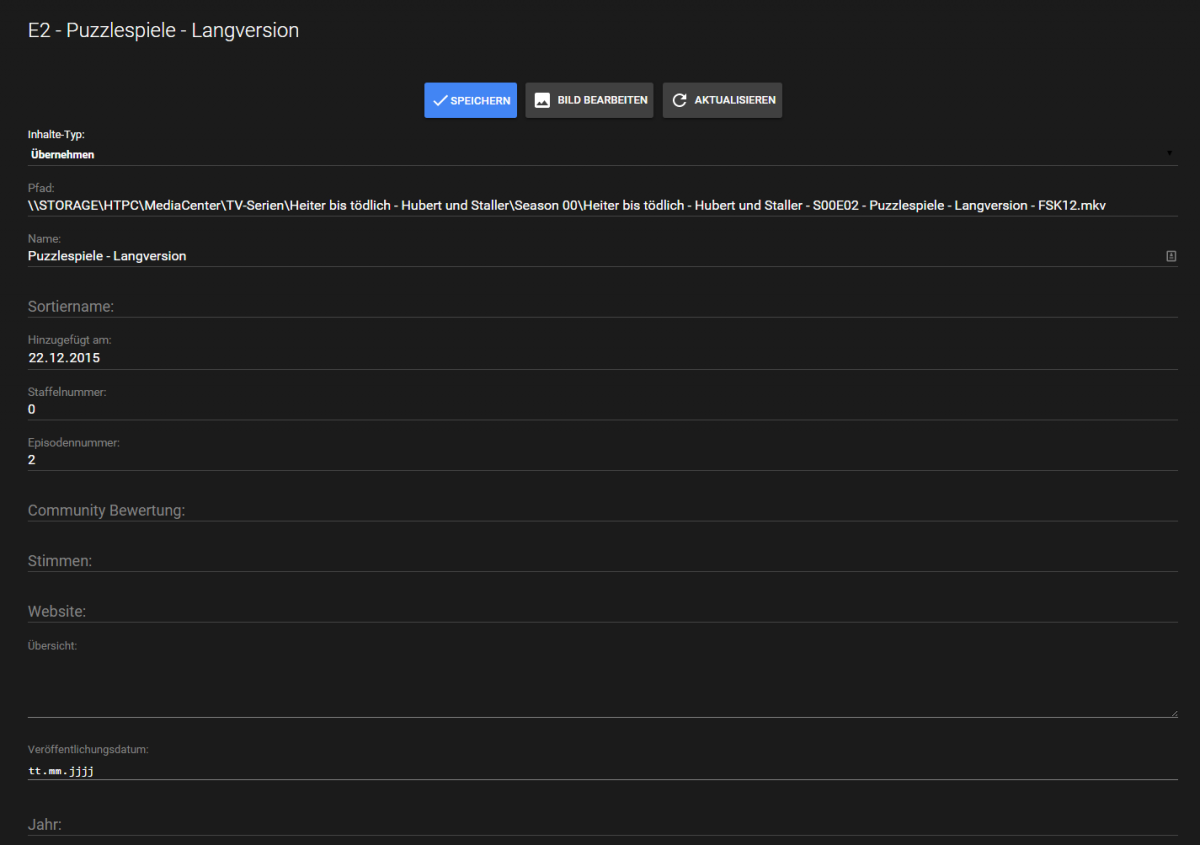Image resolution: width=1200 pixels, height=845 pixels.
Task: Refresh metadata with the Aktualisieren button
Action: pyautogui.click(x=722, y=100)
